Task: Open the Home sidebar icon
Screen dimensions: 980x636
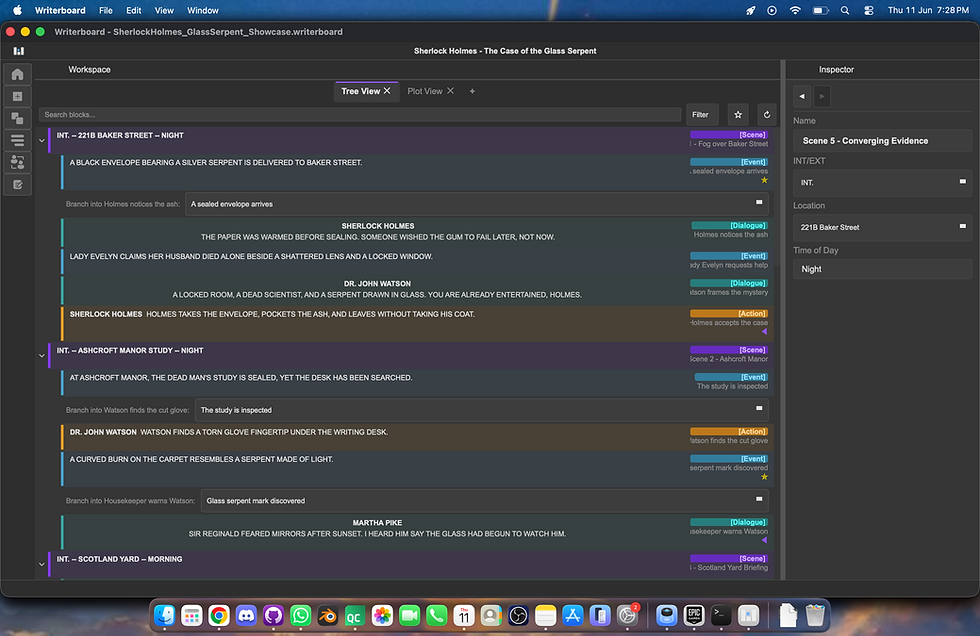Action: click(18, 74)
